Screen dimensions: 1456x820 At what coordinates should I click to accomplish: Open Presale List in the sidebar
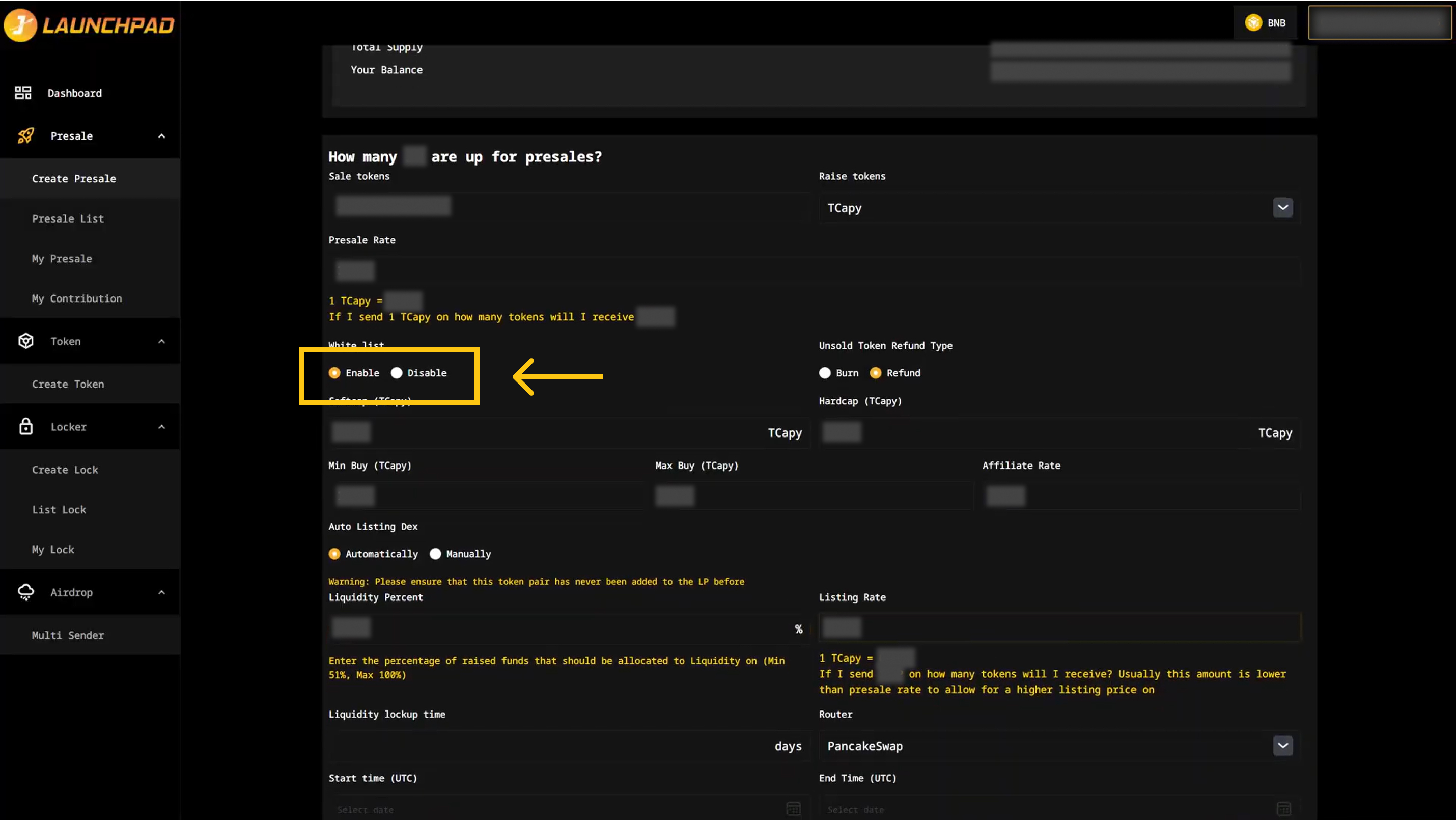tap(68, 218)
